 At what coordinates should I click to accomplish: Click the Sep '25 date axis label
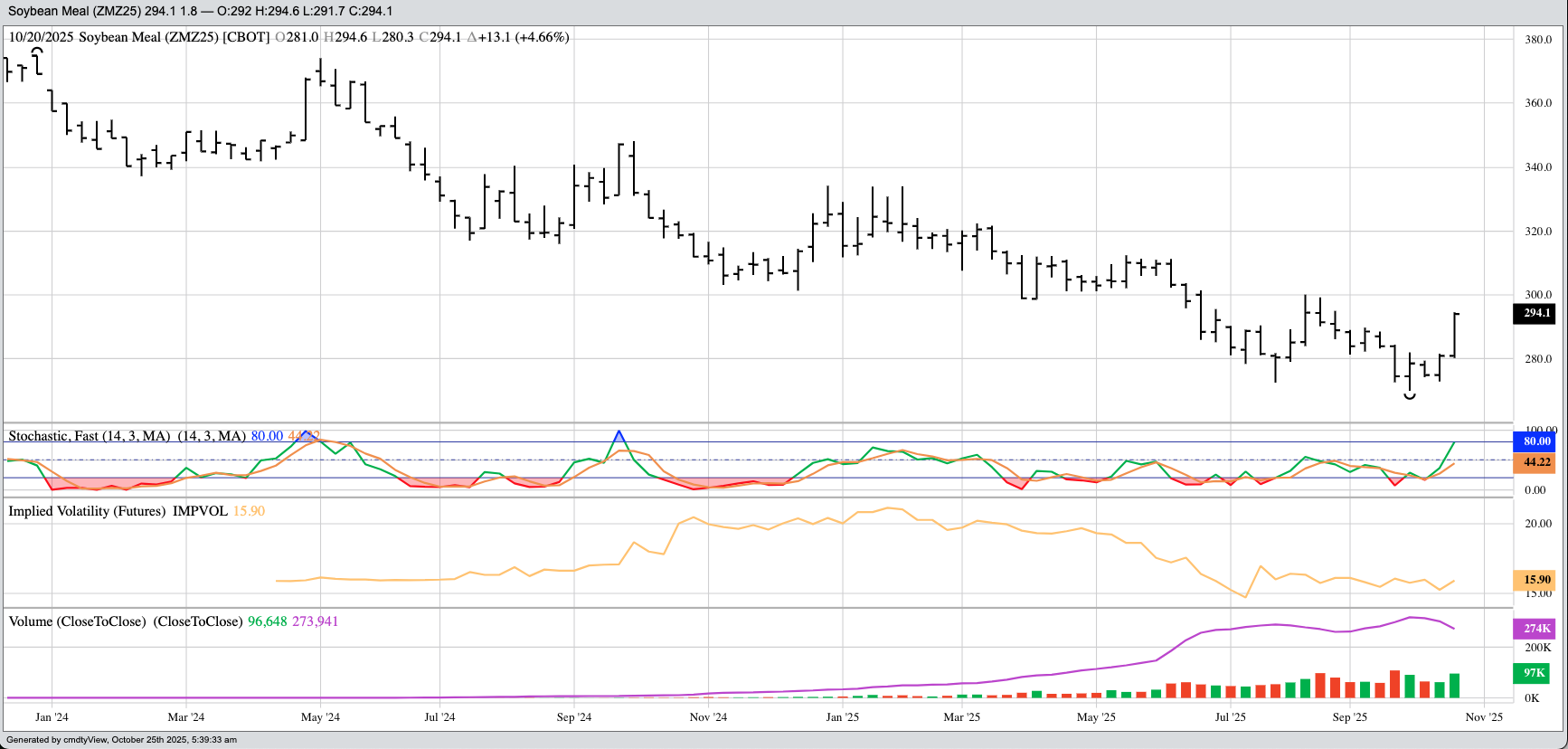pyautogui.click(x=1349, y=717)
